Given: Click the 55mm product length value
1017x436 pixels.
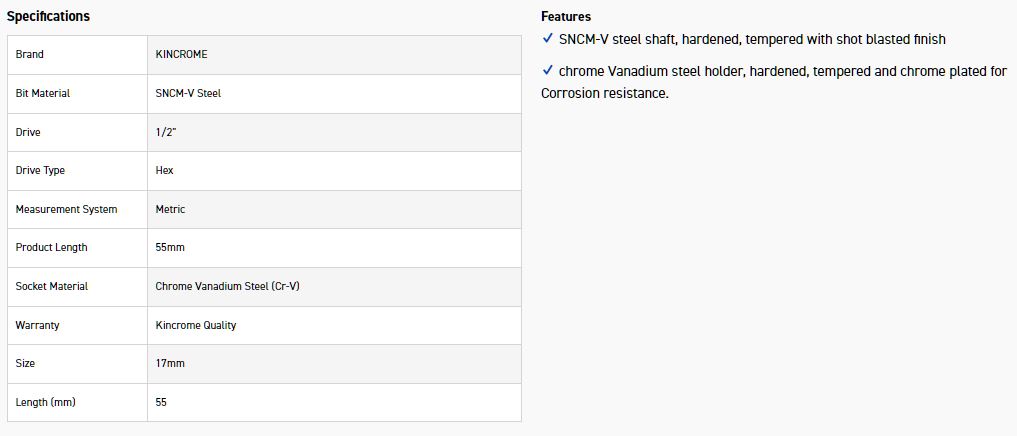Looking at the screenshot, I should coord(170,247).
